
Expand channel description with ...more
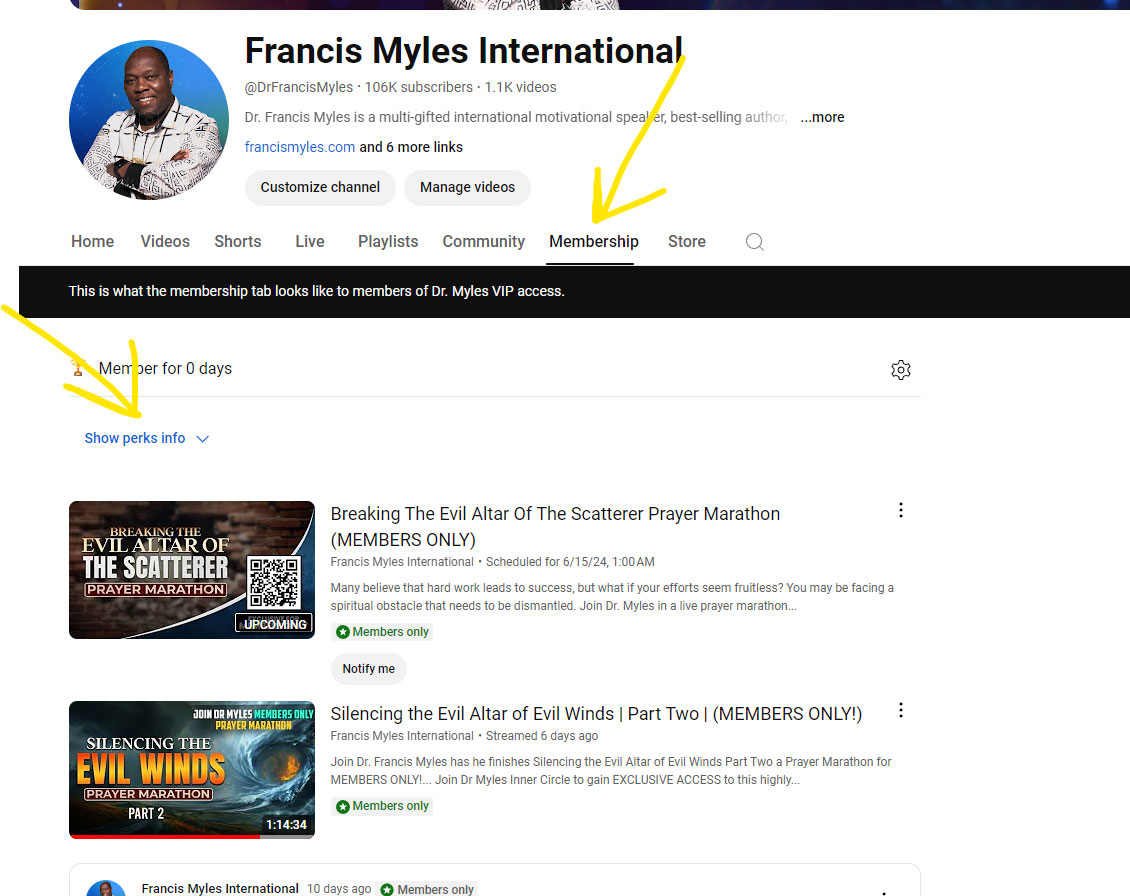(x=822, y=117)
